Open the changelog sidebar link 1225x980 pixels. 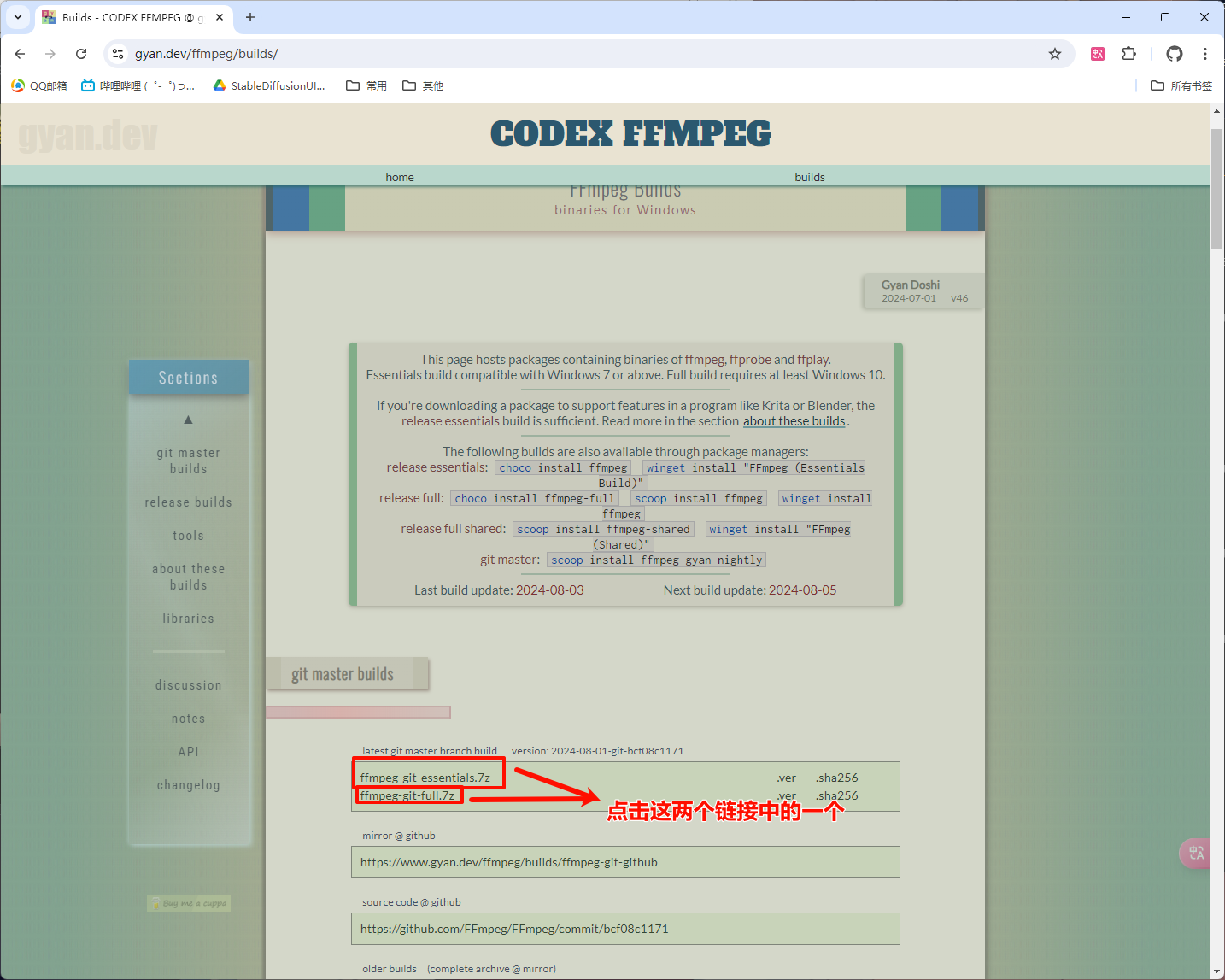click(x=189, y=785)
